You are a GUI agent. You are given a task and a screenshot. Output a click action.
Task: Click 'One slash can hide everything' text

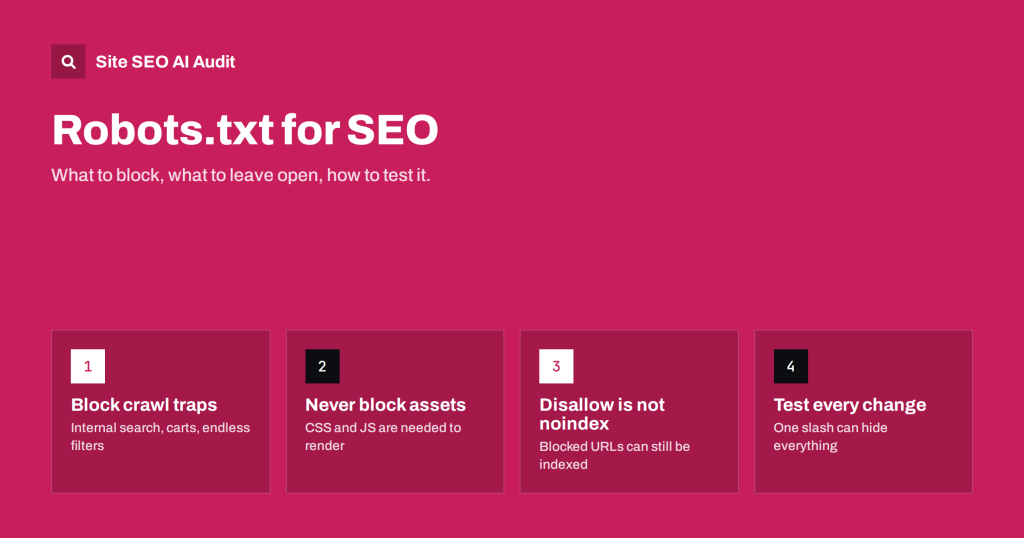pos(830,436)
